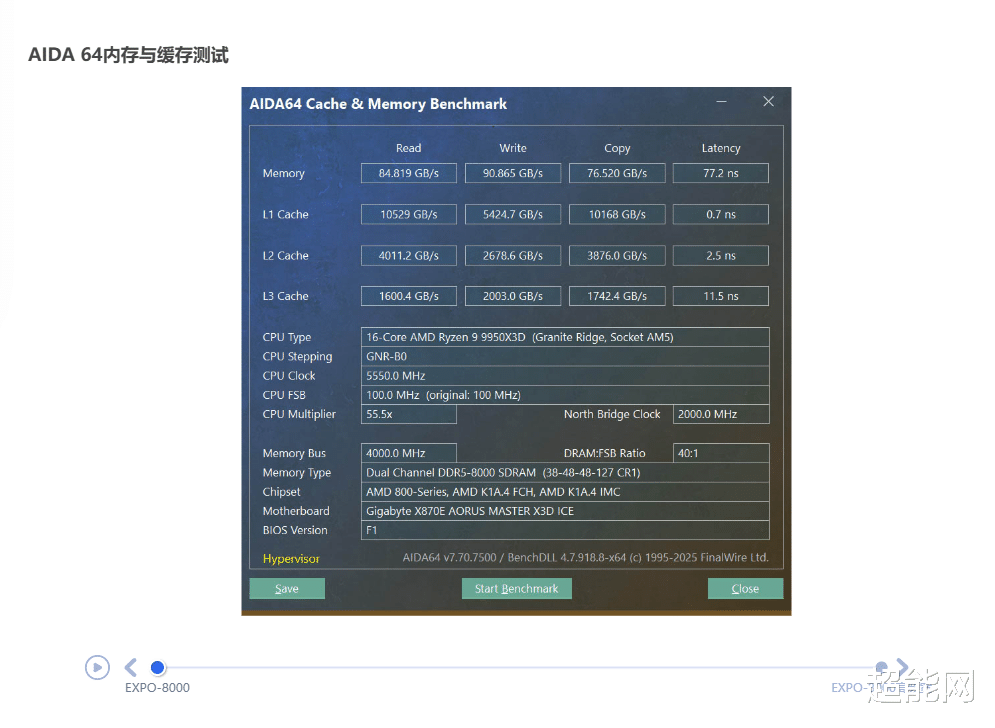This screenshot has width=995, height=728.
Task: Click CPU FSB field 100.0 MHz
Action: [x=565, y=395]
